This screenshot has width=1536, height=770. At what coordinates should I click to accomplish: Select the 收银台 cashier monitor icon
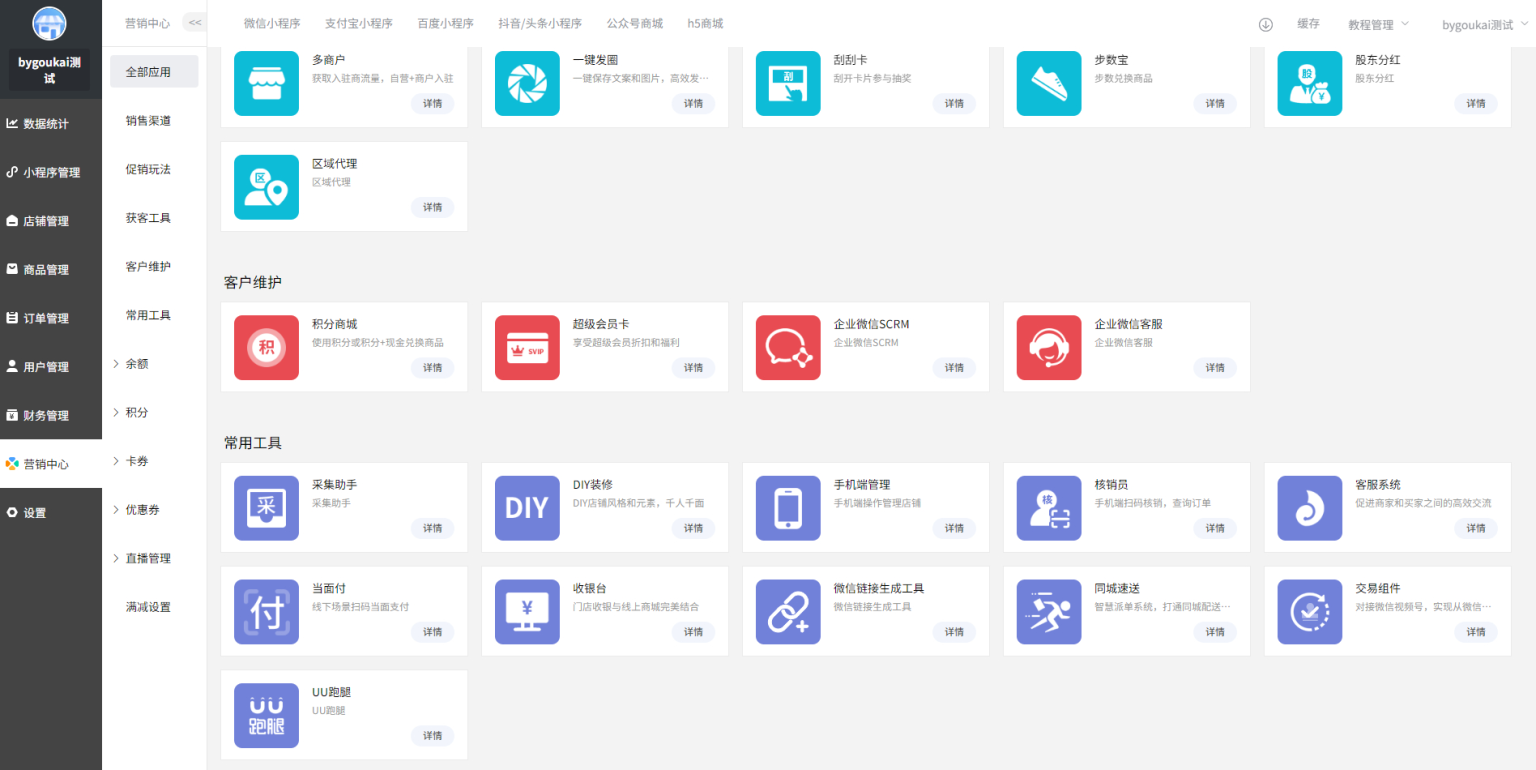[527, 611]
